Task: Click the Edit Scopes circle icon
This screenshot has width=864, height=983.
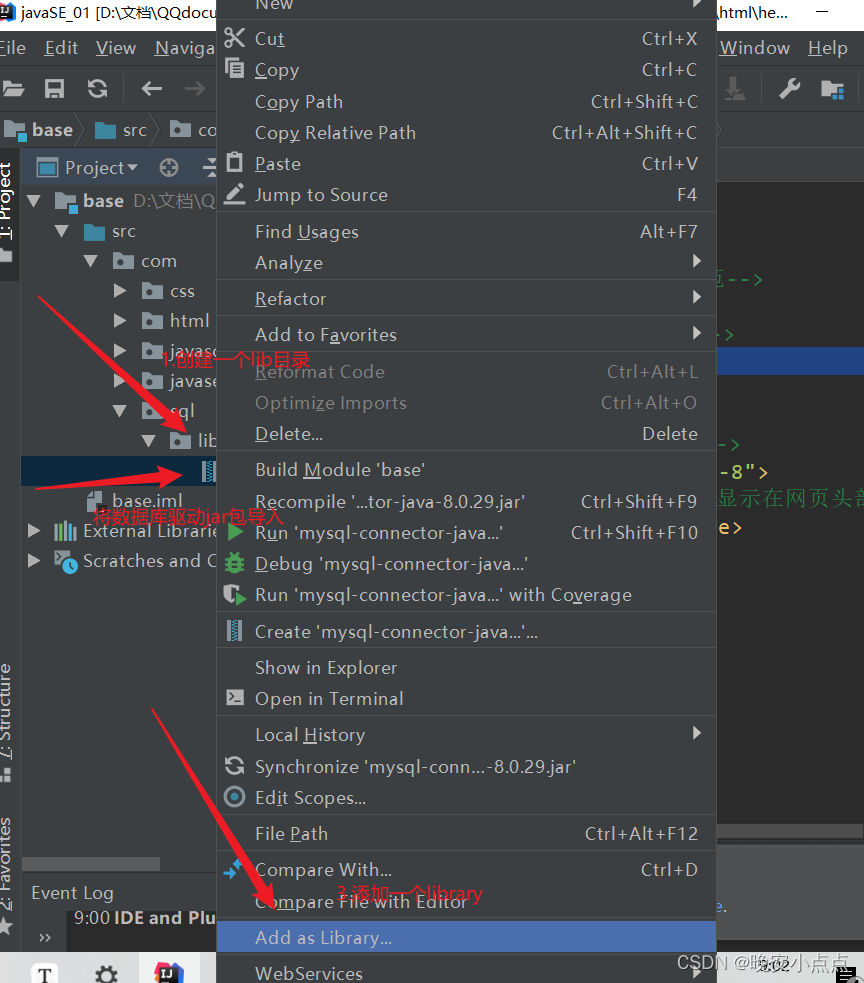Action: click(x=234, y=797)
